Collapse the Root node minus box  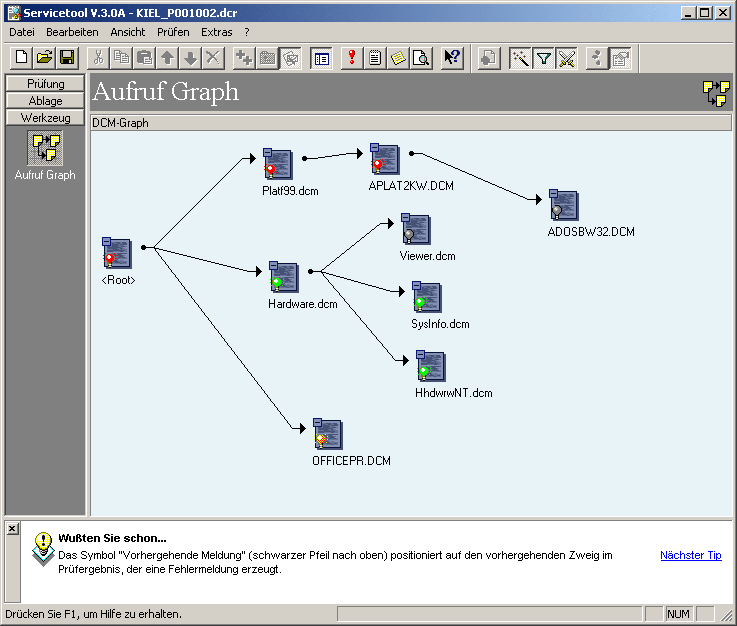pyautogui.click(x=107, y=242)
